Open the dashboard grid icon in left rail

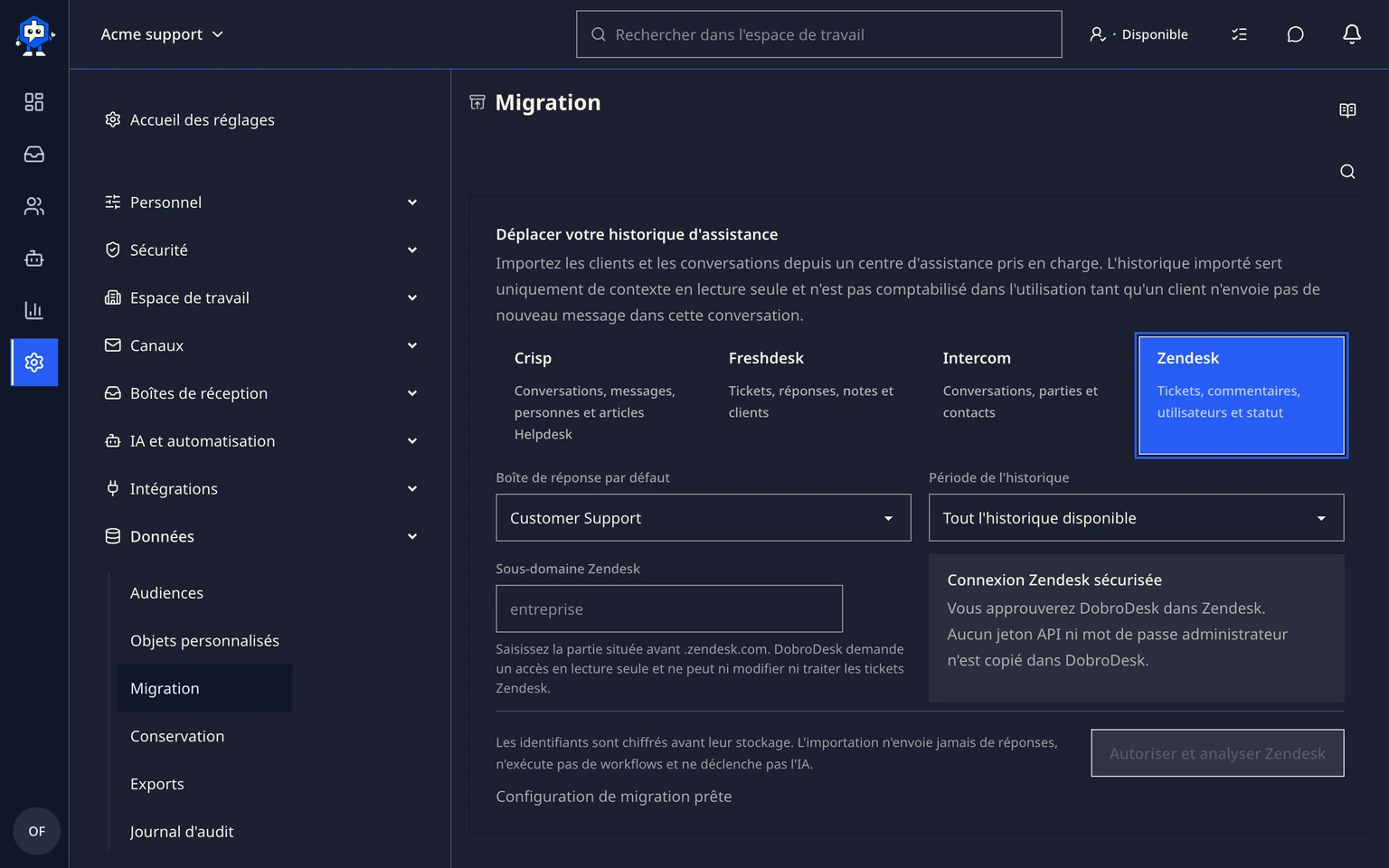(x=34, y=102)
